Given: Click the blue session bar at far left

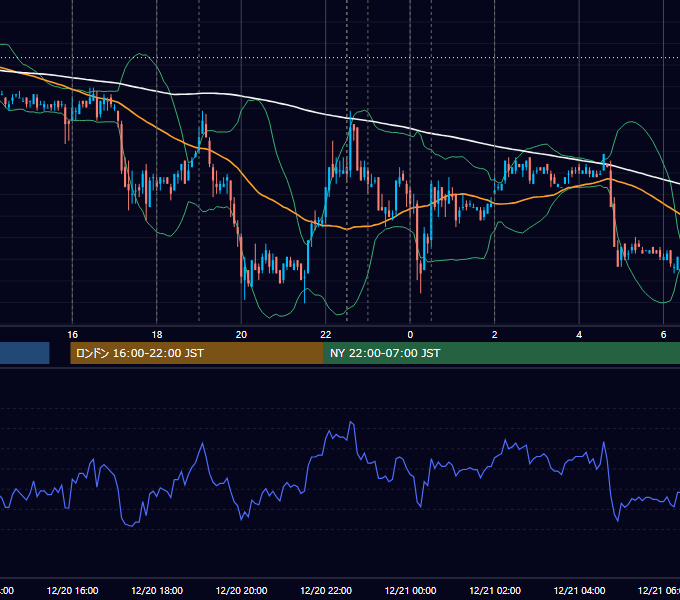Looking at the screenshot, I should coord(25,353).
